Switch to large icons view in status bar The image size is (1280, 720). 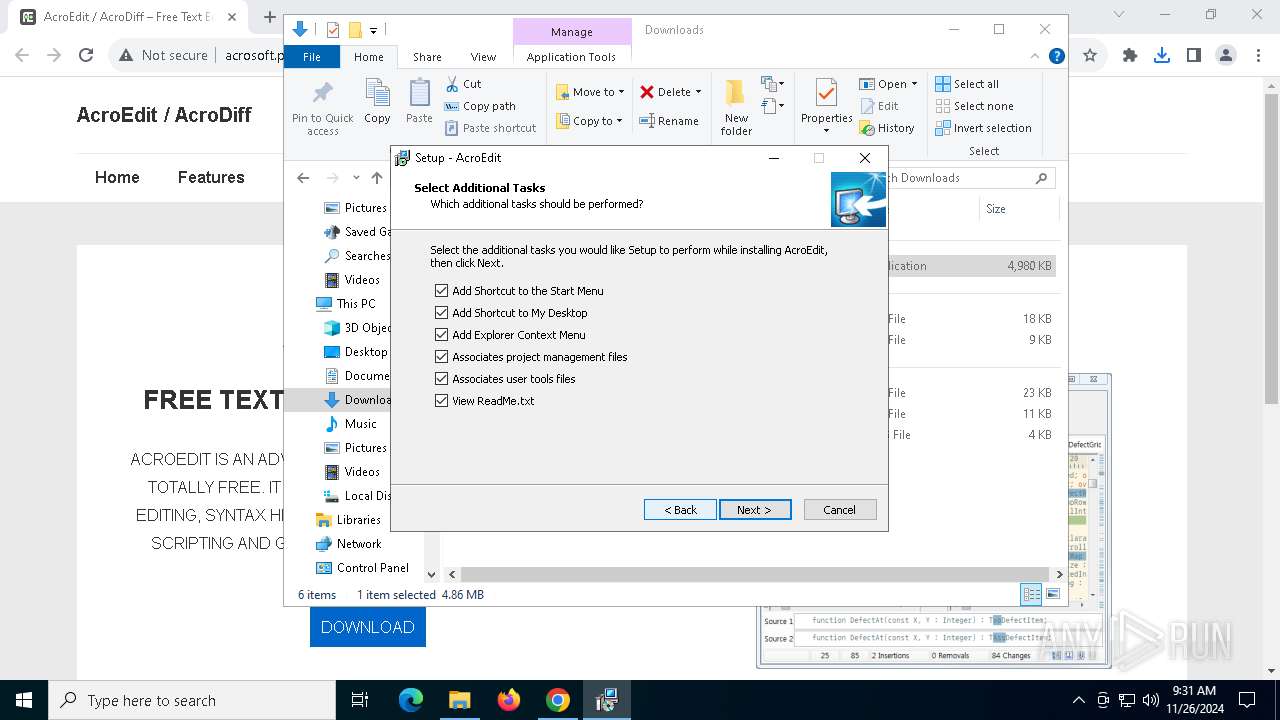1052,595
